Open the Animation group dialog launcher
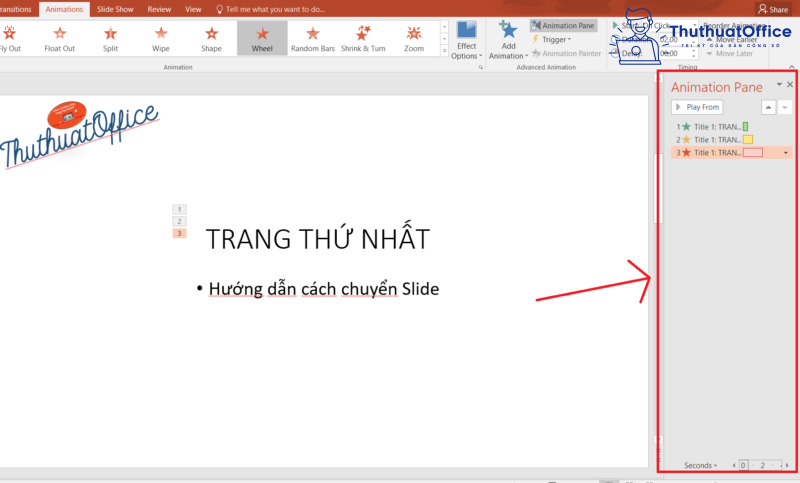Image resolution: width=800 pixels, height=483 pixels. [481, 67]
